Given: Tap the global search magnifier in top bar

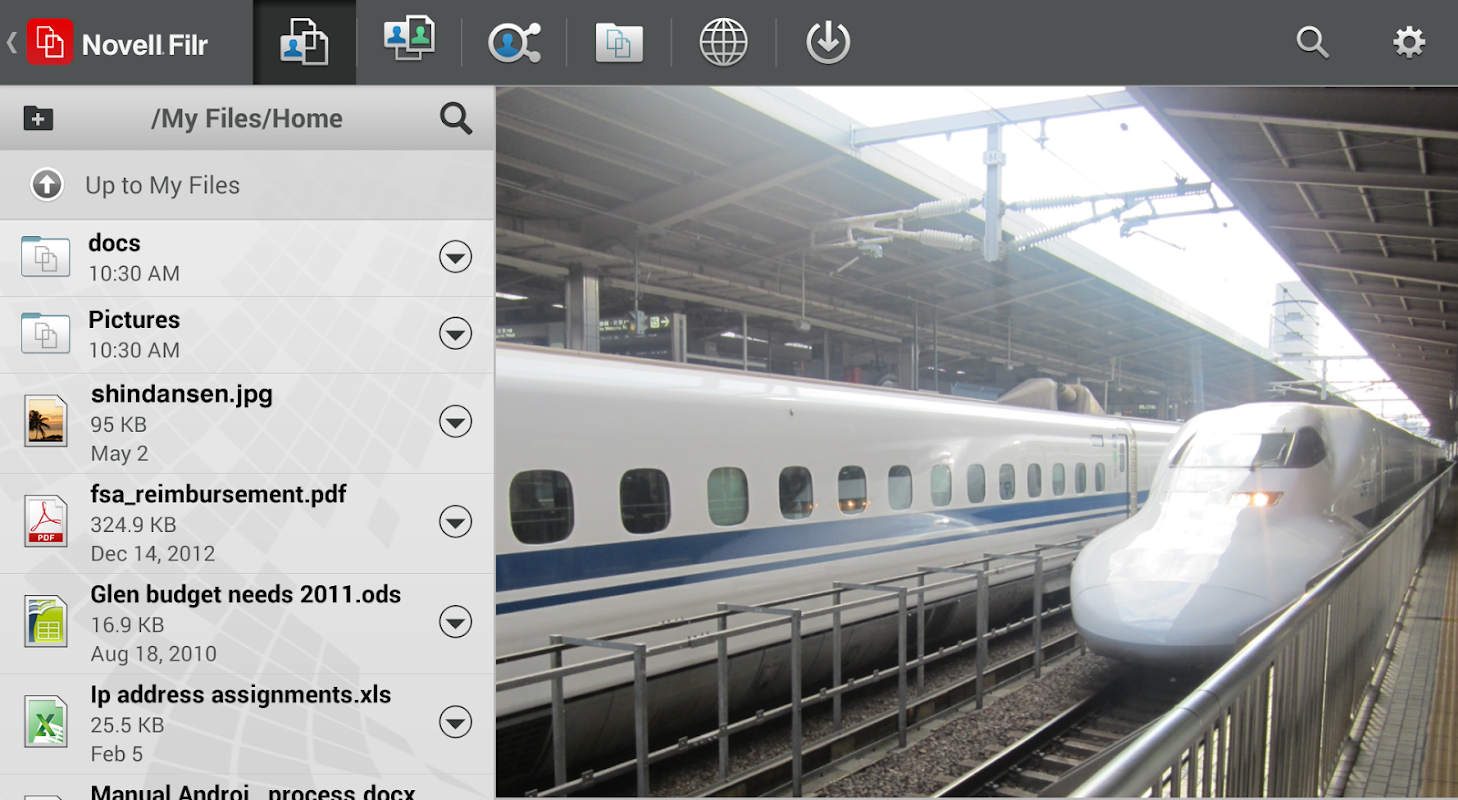Looking at the screenshot, I should click(1312, 42).
